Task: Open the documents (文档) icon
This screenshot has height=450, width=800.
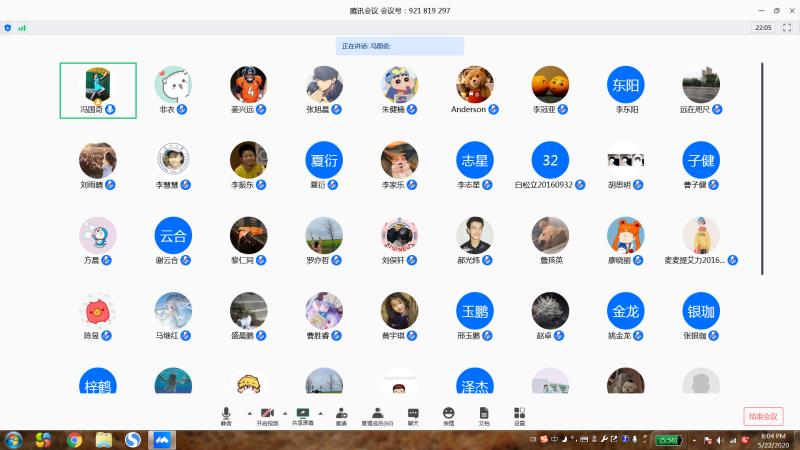Action: tap(484, 413)
